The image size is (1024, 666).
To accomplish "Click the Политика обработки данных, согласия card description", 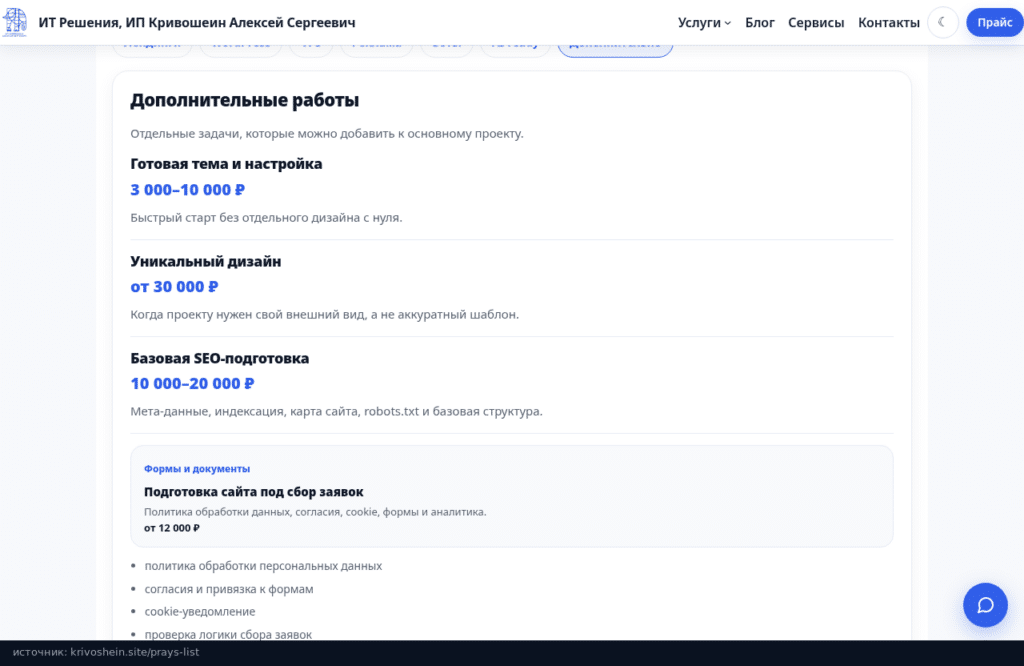I will [x=315, y=512].
